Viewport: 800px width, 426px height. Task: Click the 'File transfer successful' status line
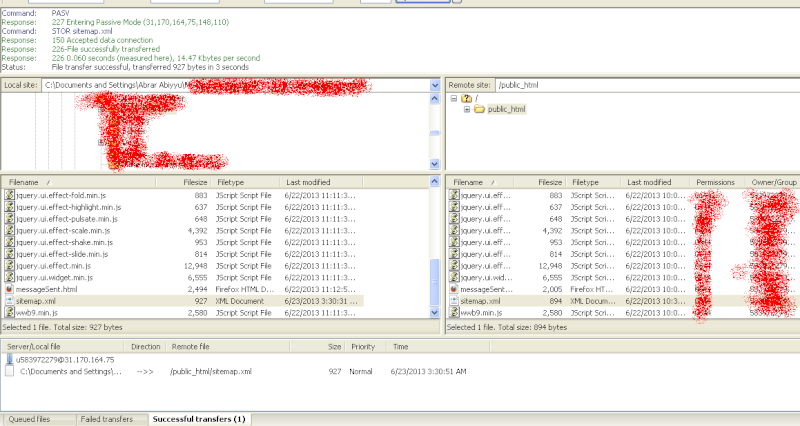(151, 67)
